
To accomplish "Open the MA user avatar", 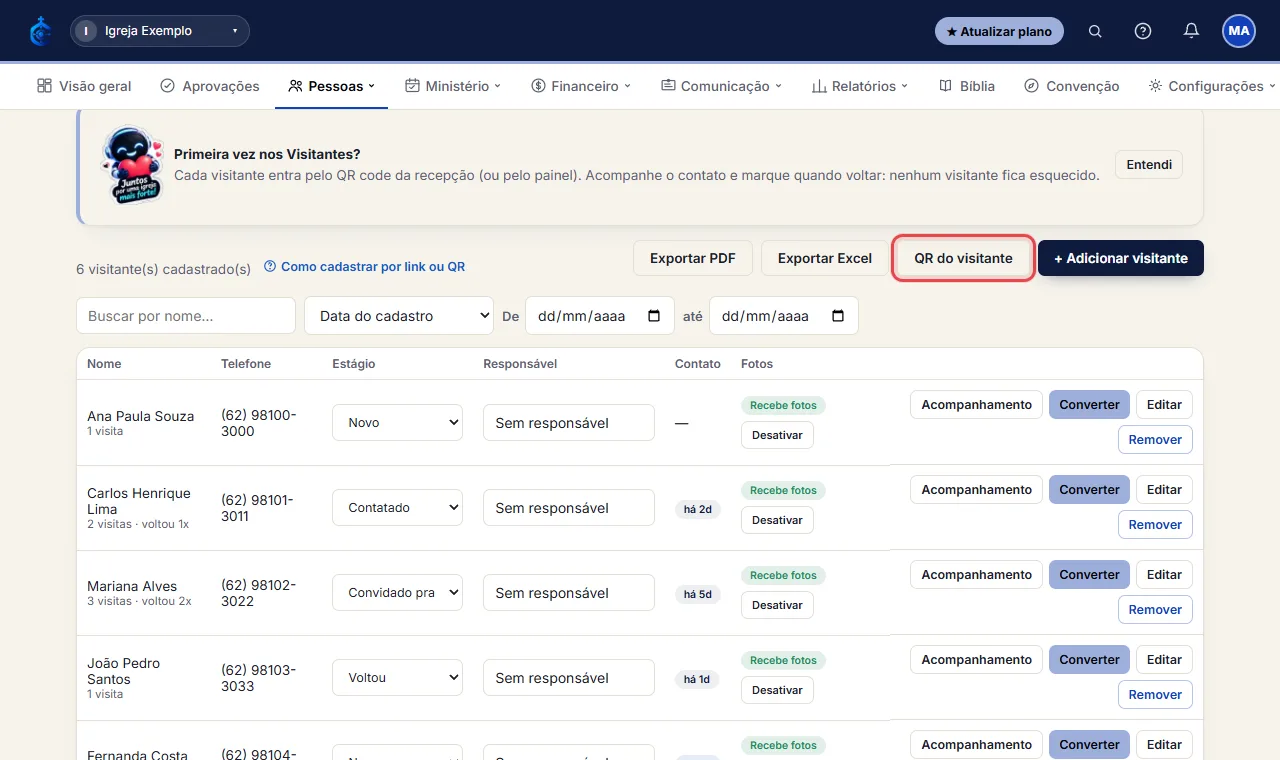I will tap(1239, 31).
